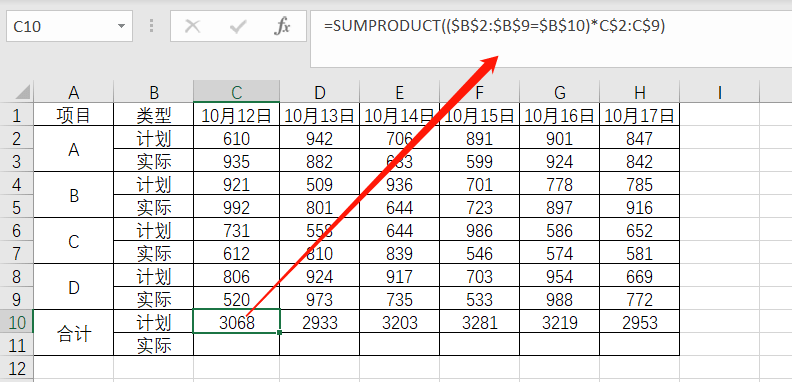Select row 10 header
Viewport: 792px width, 382px height.
tap(17, 322)
